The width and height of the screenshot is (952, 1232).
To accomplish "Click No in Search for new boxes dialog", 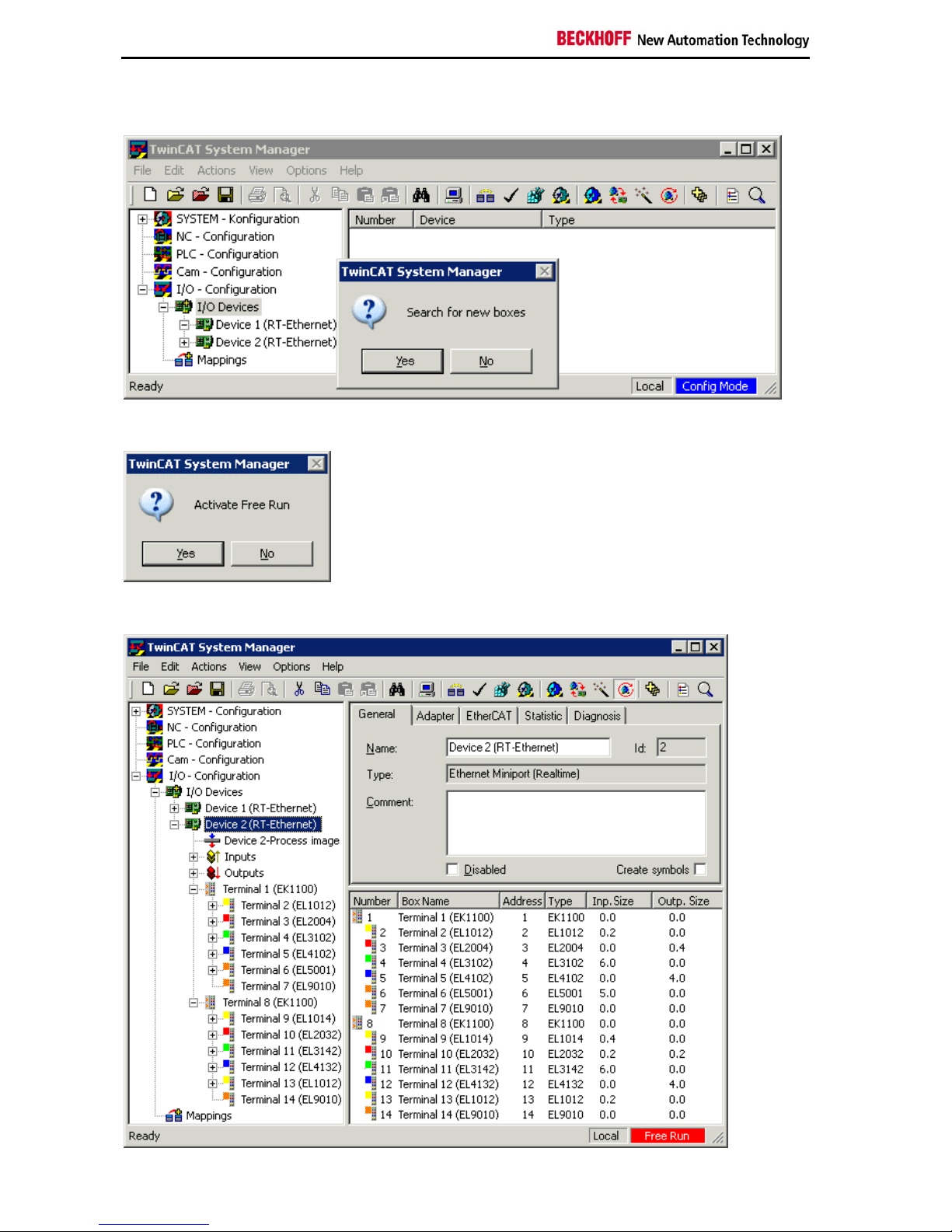I will pos(491,361).
